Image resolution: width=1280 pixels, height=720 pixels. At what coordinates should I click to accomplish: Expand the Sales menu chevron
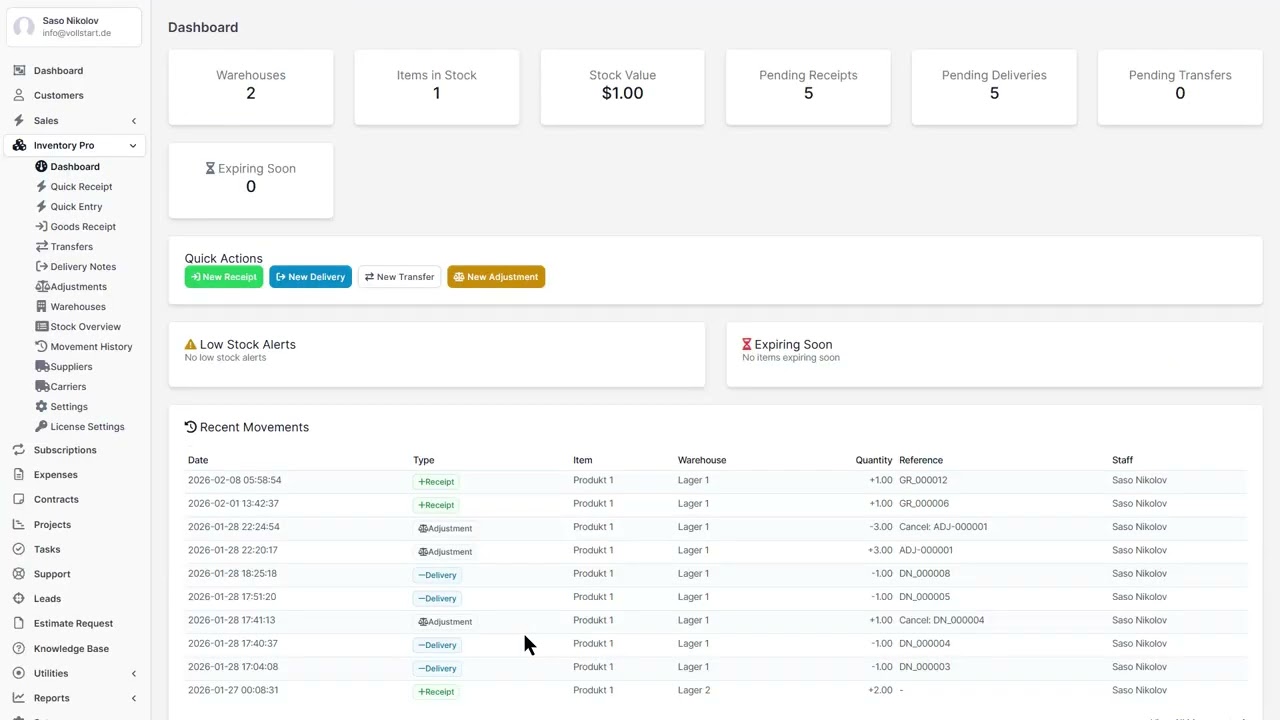click(134, 121)
